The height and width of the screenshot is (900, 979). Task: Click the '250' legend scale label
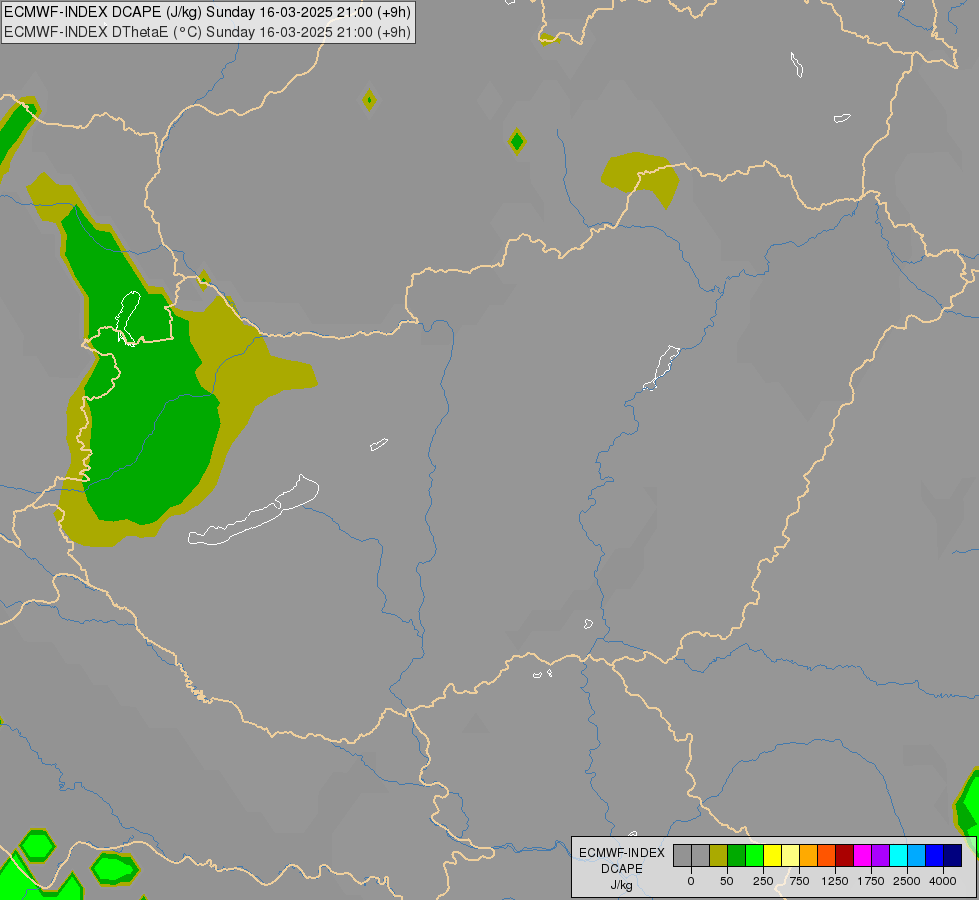(x=763, y=881)
